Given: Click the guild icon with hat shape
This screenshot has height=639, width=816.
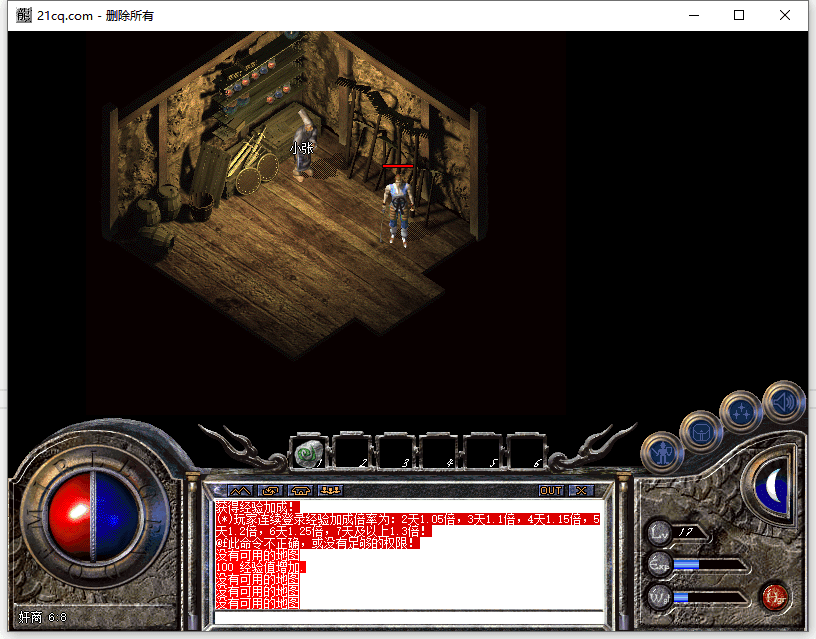Looking at the screenshot, I should [x=300, y=491].
